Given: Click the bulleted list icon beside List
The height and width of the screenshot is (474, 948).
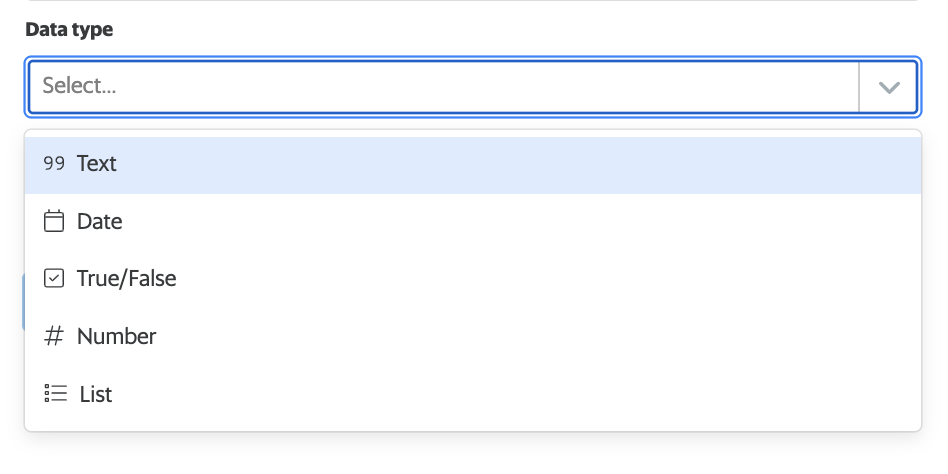Looking at the screenshot, I should [x=56, y=394].
